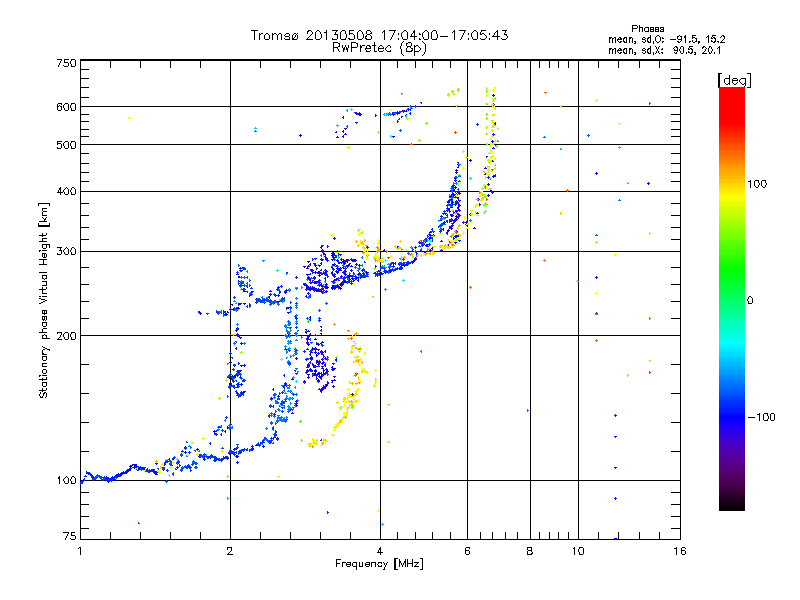The image size is (800, 600).
Task: Click the '500' height tick label
Action: [x=66, y=145]
